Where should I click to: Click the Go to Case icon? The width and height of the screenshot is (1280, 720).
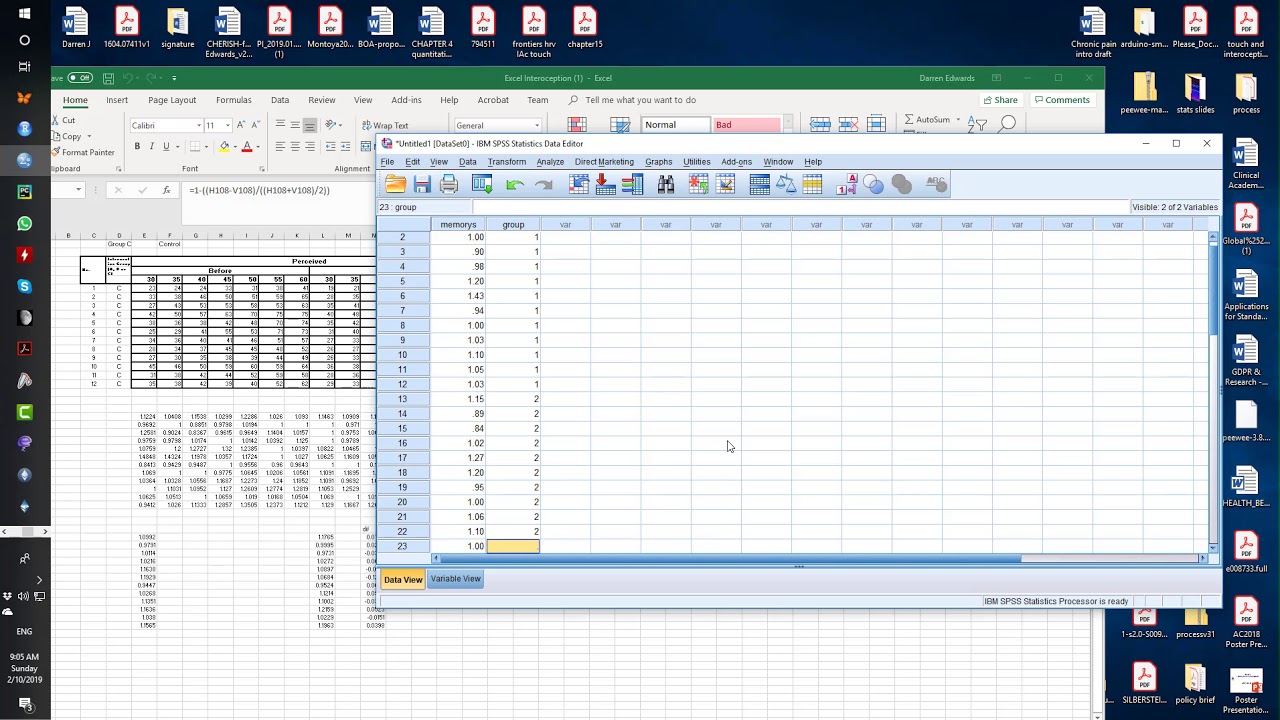click(x=579, y=184)
